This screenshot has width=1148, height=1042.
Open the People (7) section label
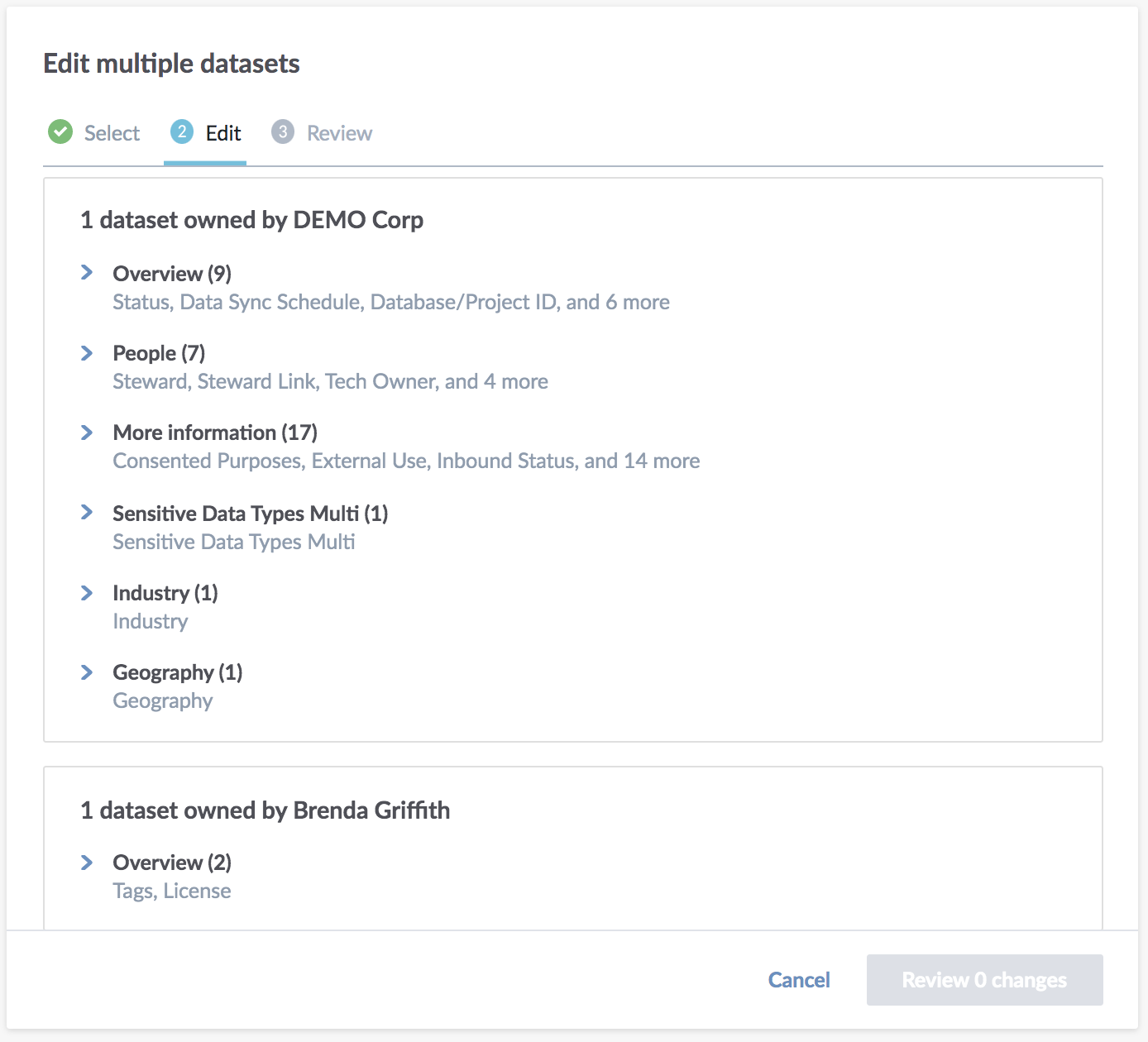coord(159,353)
